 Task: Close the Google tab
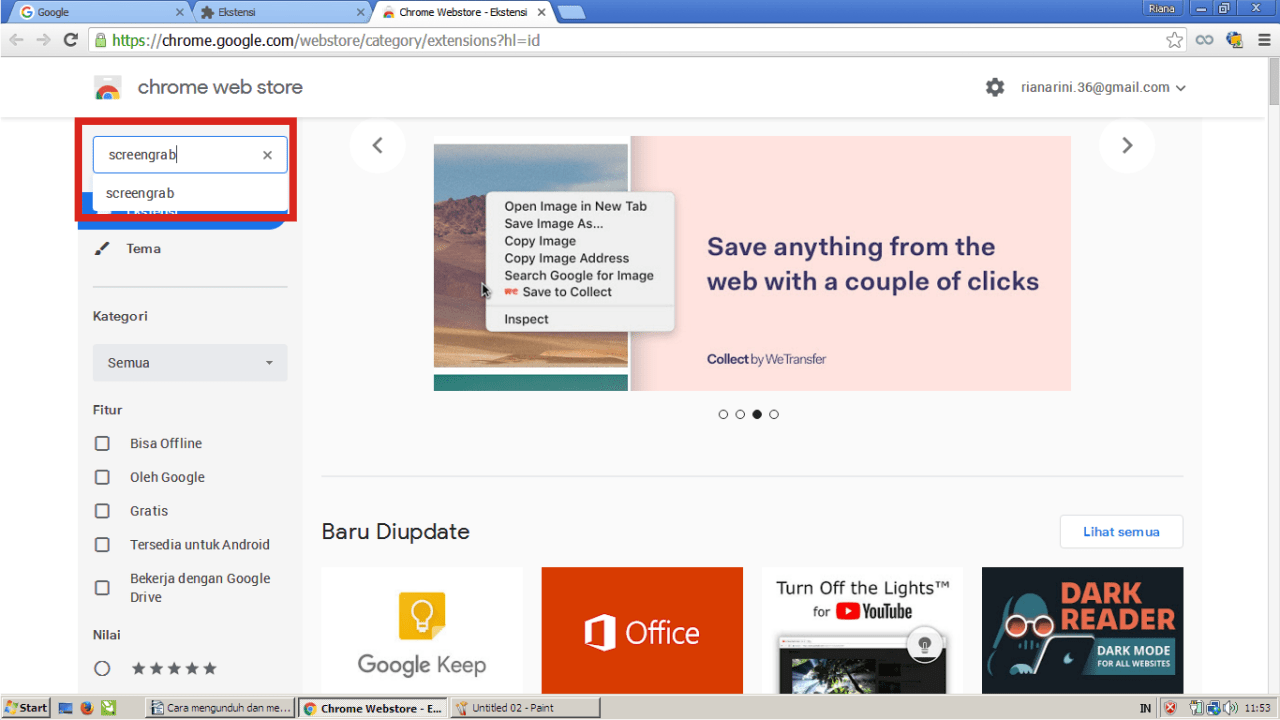click(180, 12)
